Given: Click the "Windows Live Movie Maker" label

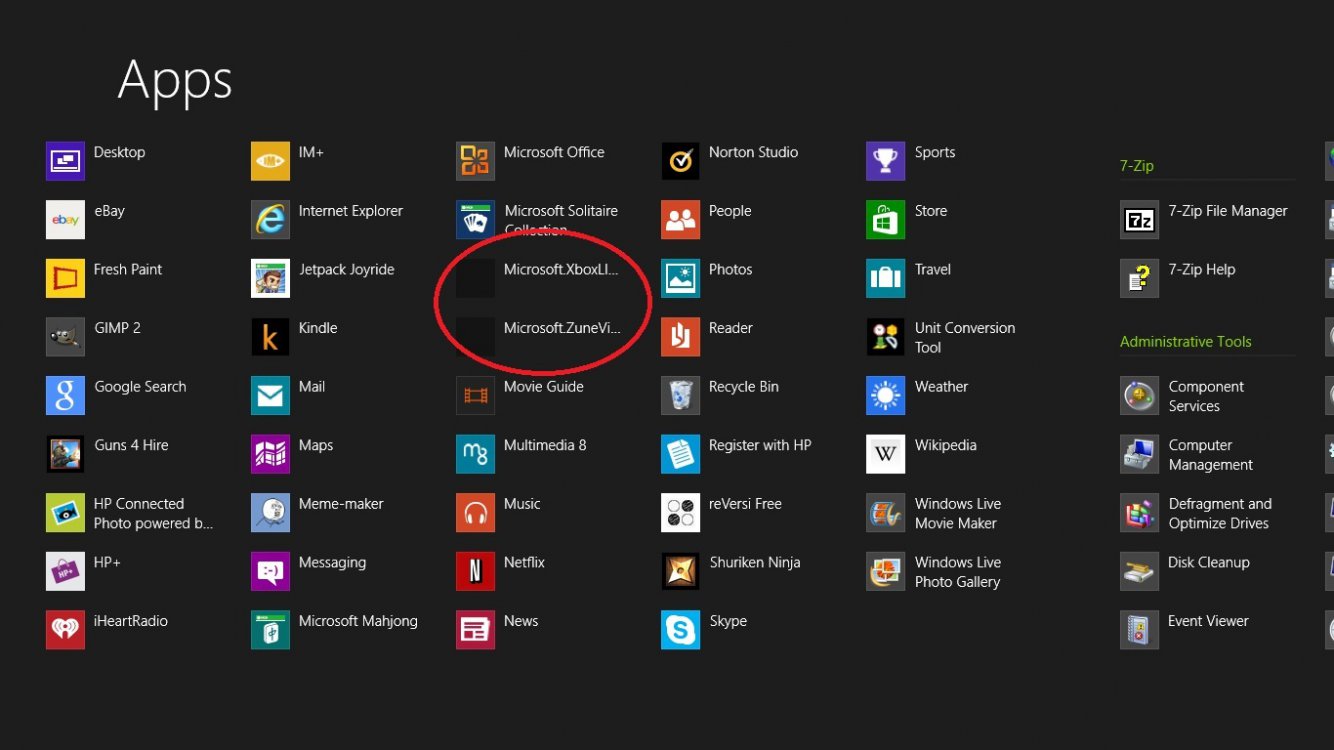Looking at the screenshot, I should [958, 513].
